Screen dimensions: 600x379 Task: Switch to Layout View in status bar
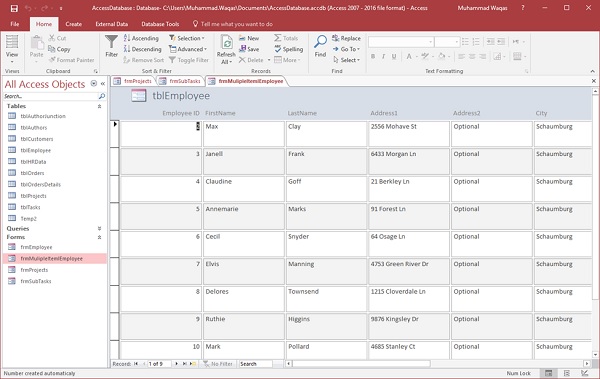pos(567,373)
